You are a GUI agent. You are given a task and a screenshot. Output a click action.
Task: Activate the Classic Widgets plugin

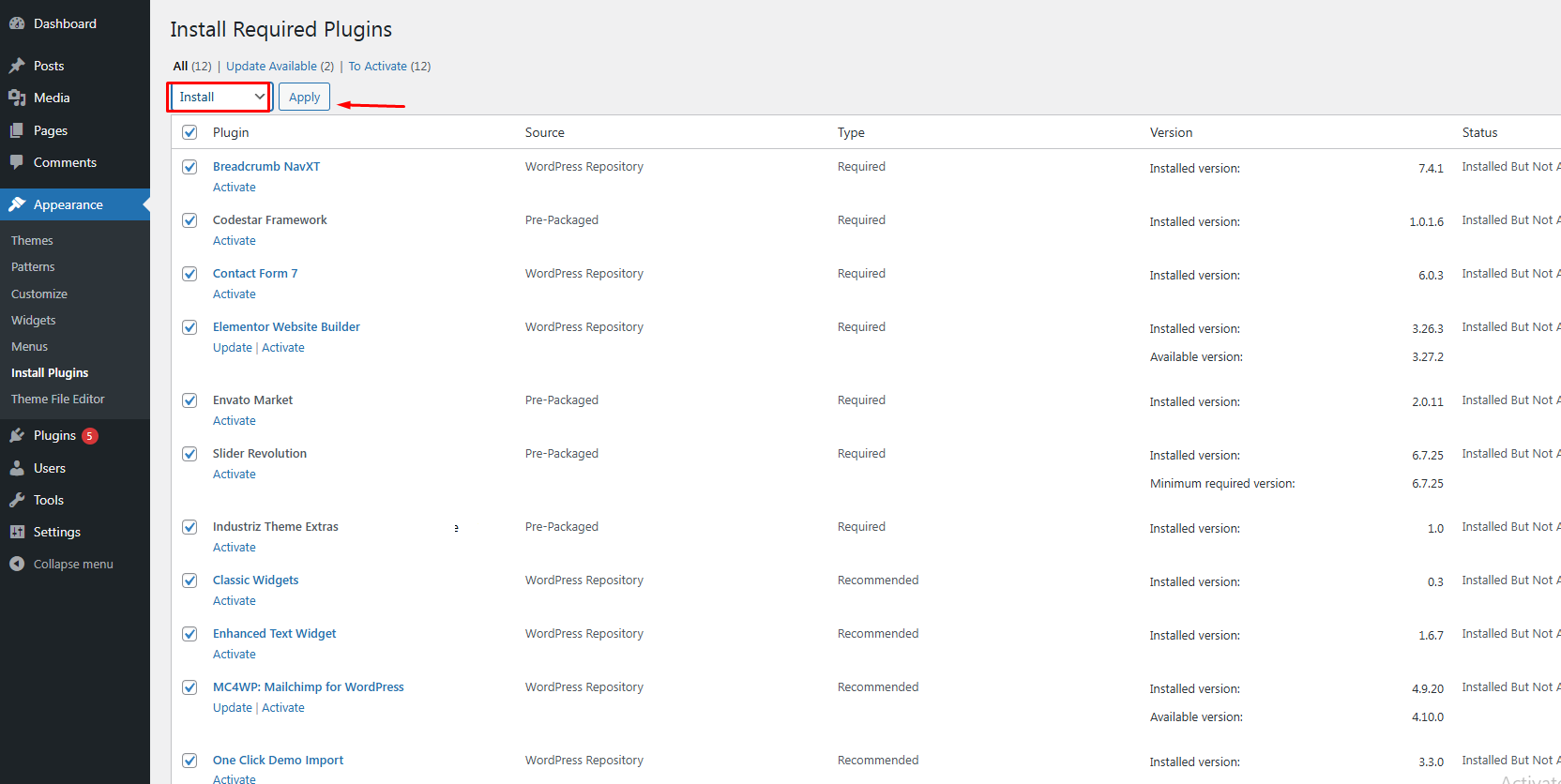click(235, 601)
